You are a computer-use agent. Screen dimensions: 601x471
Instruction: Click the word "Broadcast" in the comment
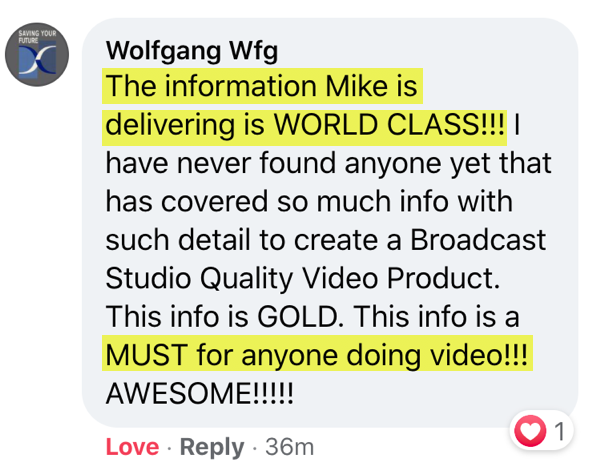(478, 240)
